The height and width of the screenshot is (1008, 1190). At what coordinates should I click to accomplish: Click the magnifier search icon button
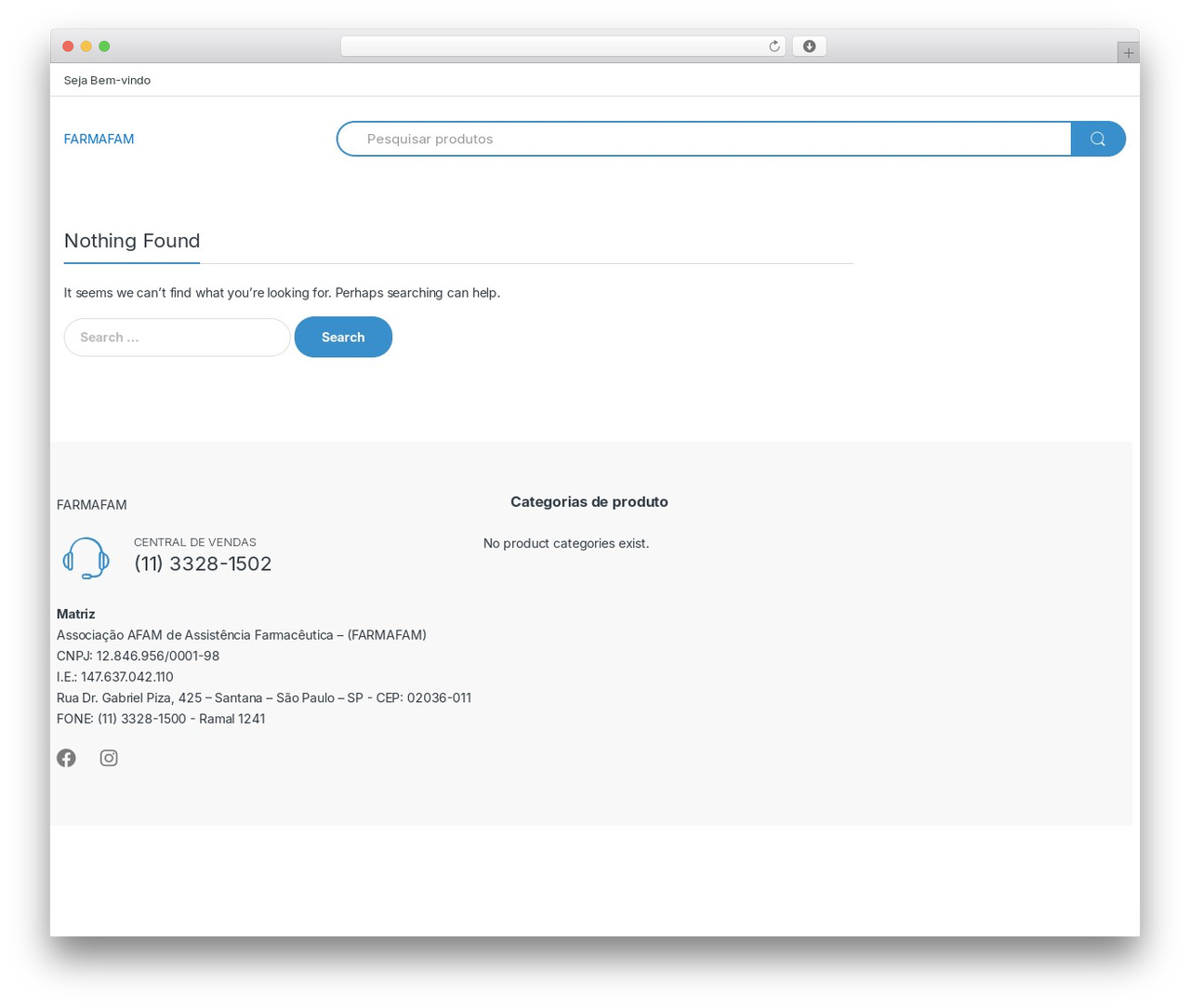click(1098, 139)
